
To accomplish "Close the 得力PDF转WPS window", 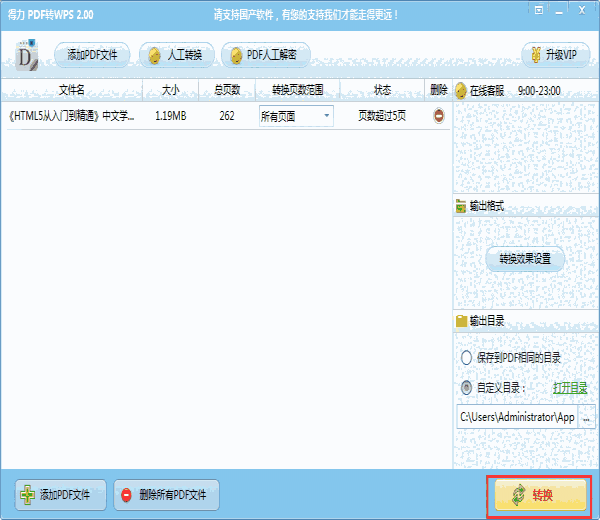I will coord(582,10).
